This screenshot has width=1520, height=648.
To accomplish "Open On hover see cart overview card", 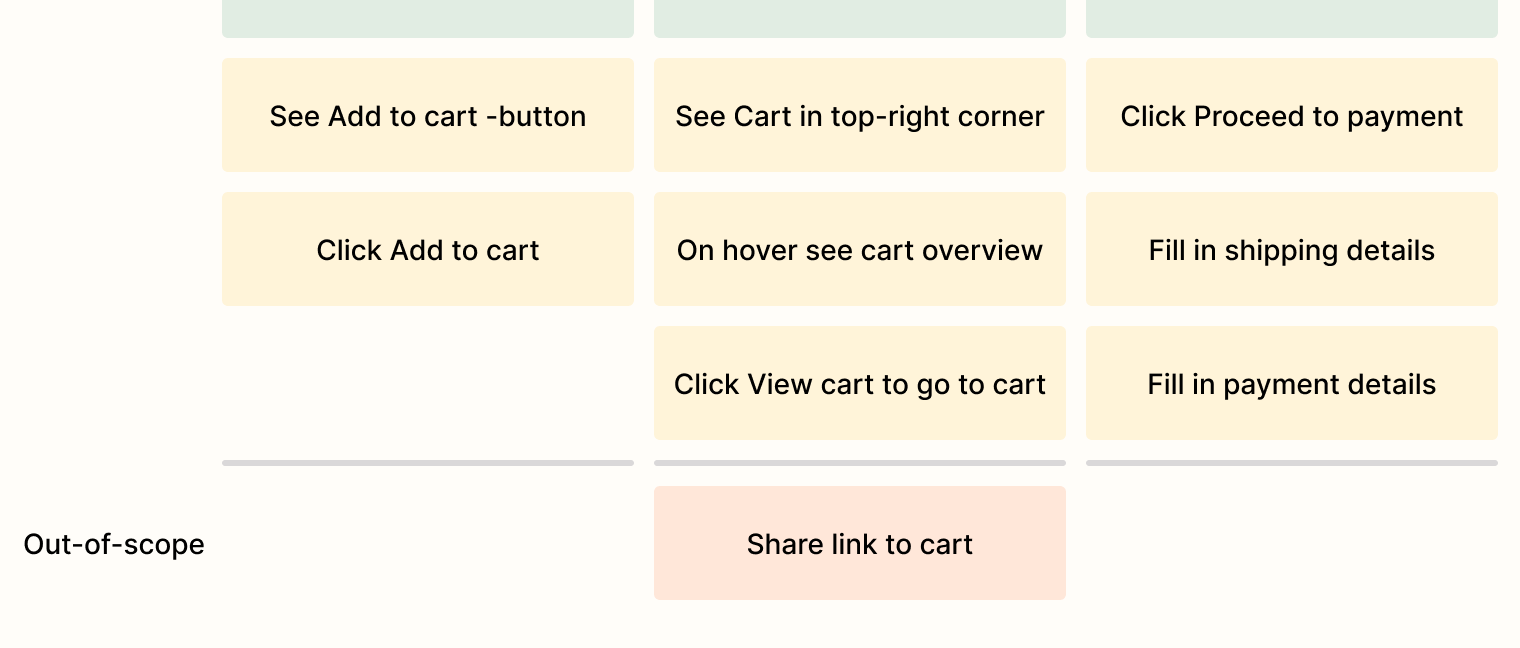I will (860, 249).
